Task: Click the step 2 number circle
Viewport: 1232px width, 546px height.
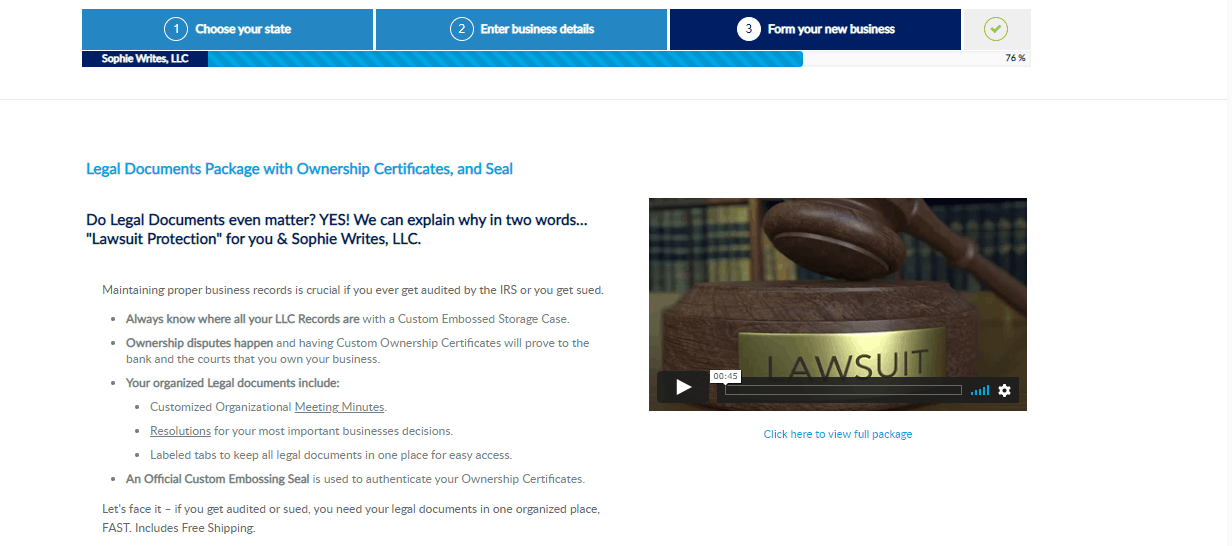Action: click(461, 30)
